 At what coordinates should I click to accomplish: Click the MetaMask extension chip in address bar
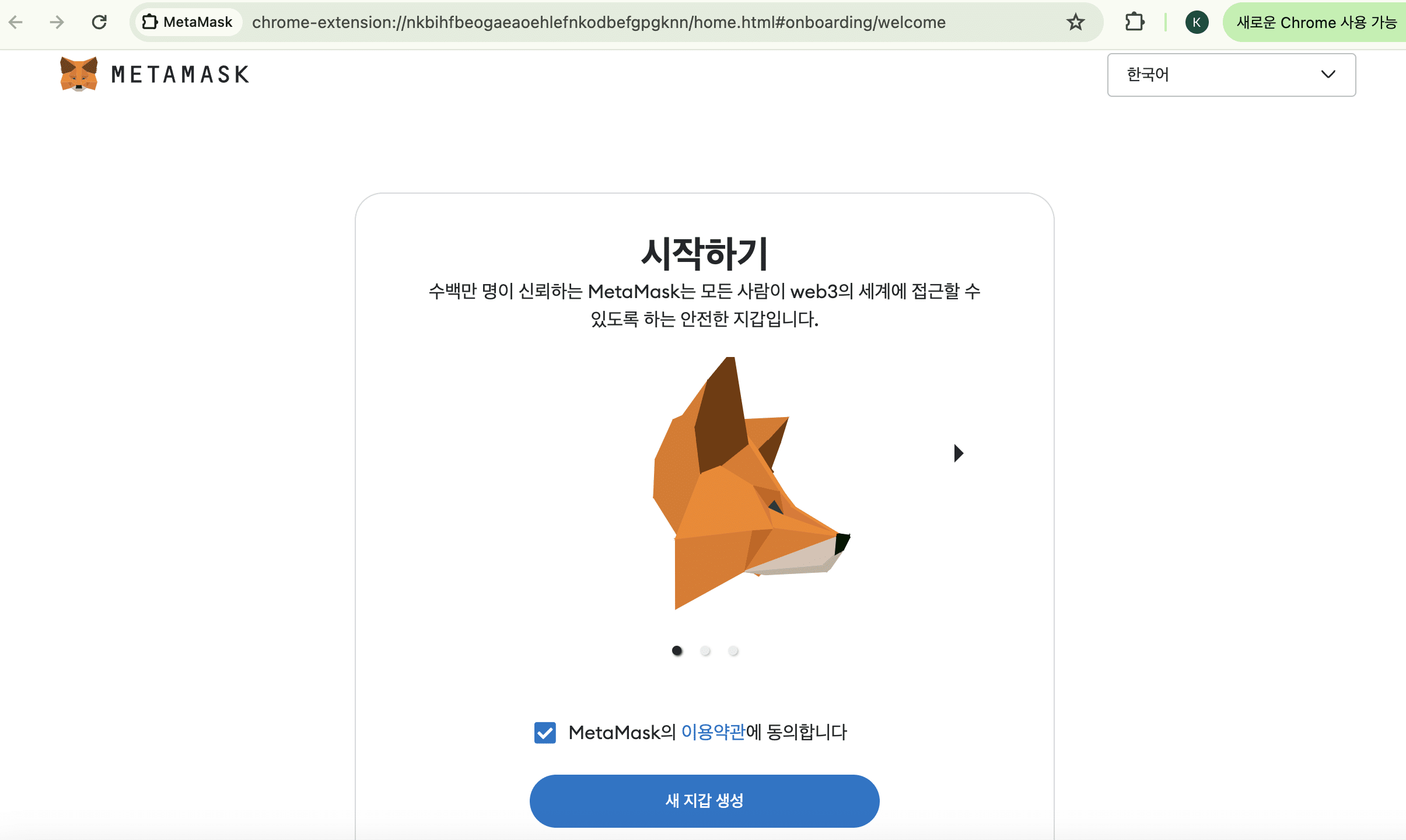point(188,22)
